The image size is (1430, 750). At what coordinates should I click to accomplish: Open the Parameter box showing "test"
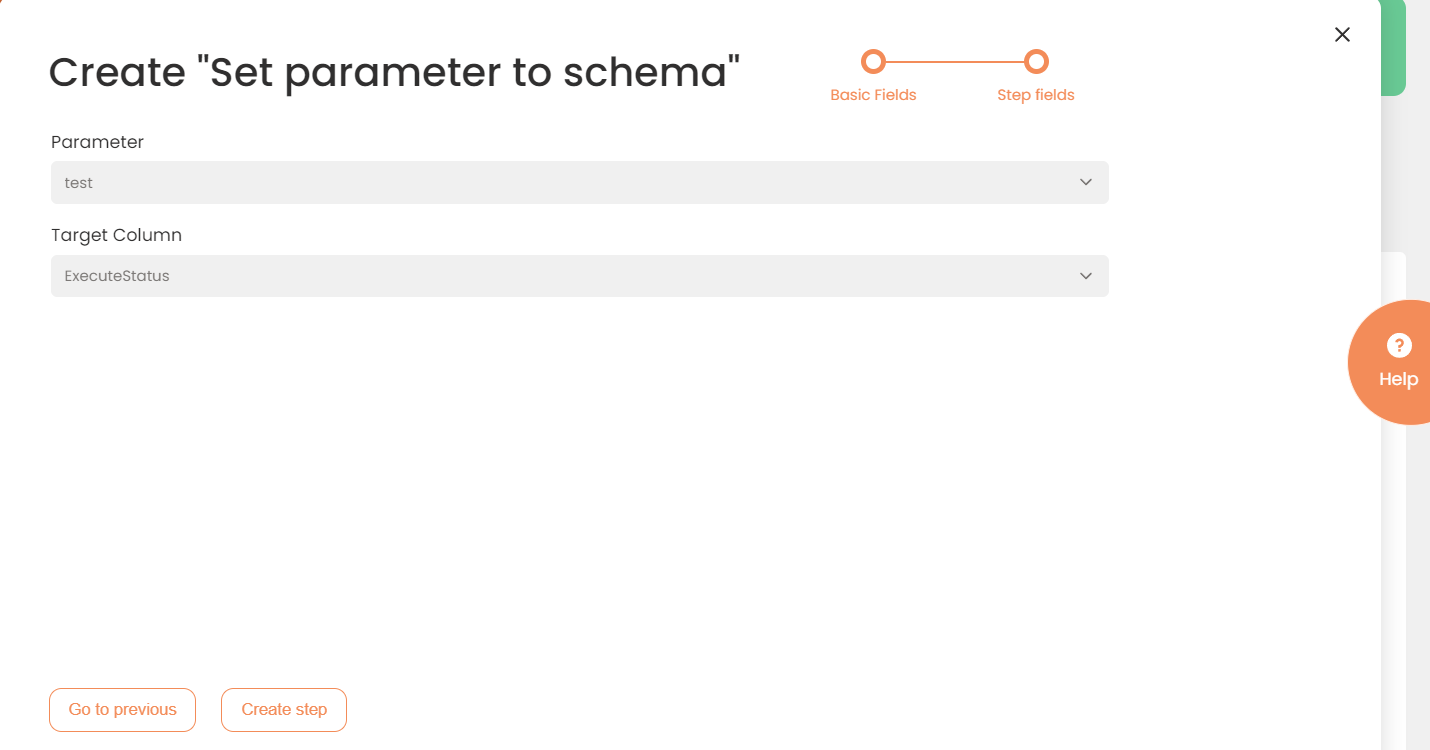pos(560,183)
